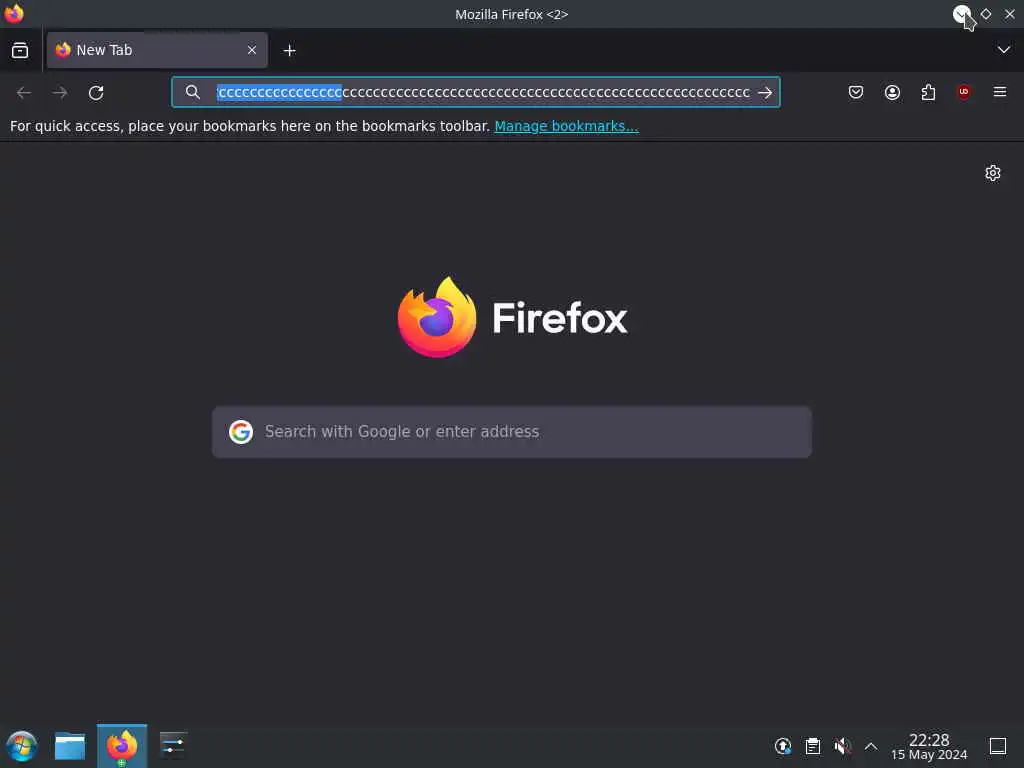Image resolution: width=1024 pixels, height=768 pixels.
Task: Close the Firefox window
Action: point(1010,14)
